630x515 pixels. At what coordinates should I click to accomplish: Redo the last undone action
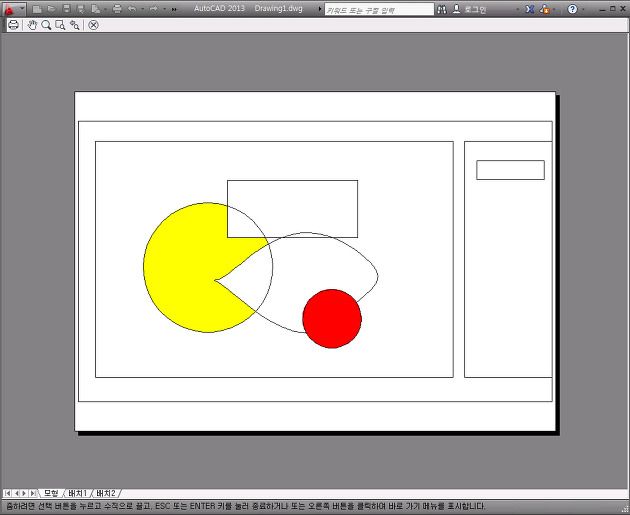153,8
